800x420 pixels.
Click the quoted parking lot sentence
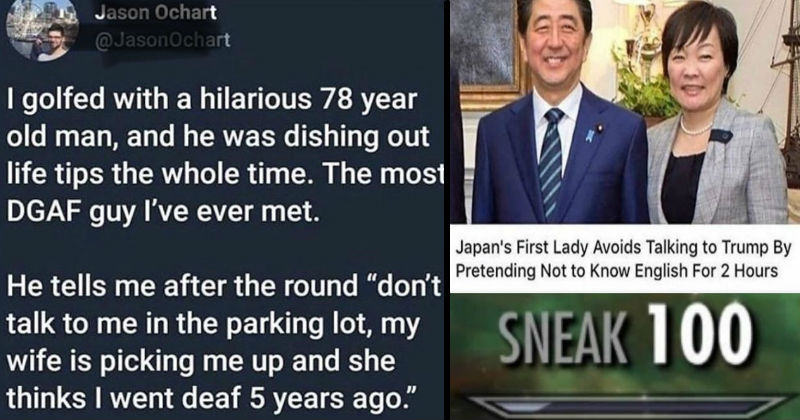click(x=224, y=342)
